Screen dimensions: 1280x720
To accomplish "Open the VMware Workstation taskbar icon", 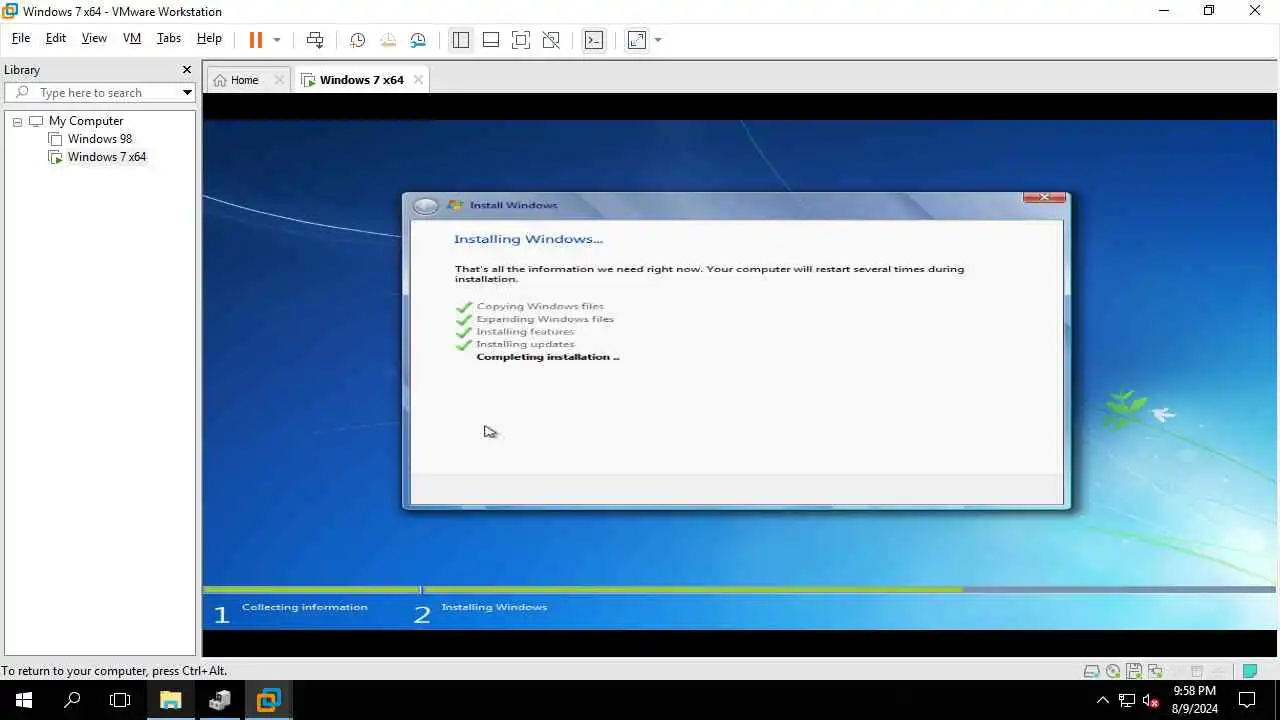I will pyautogui.click(x=268, y=700).
